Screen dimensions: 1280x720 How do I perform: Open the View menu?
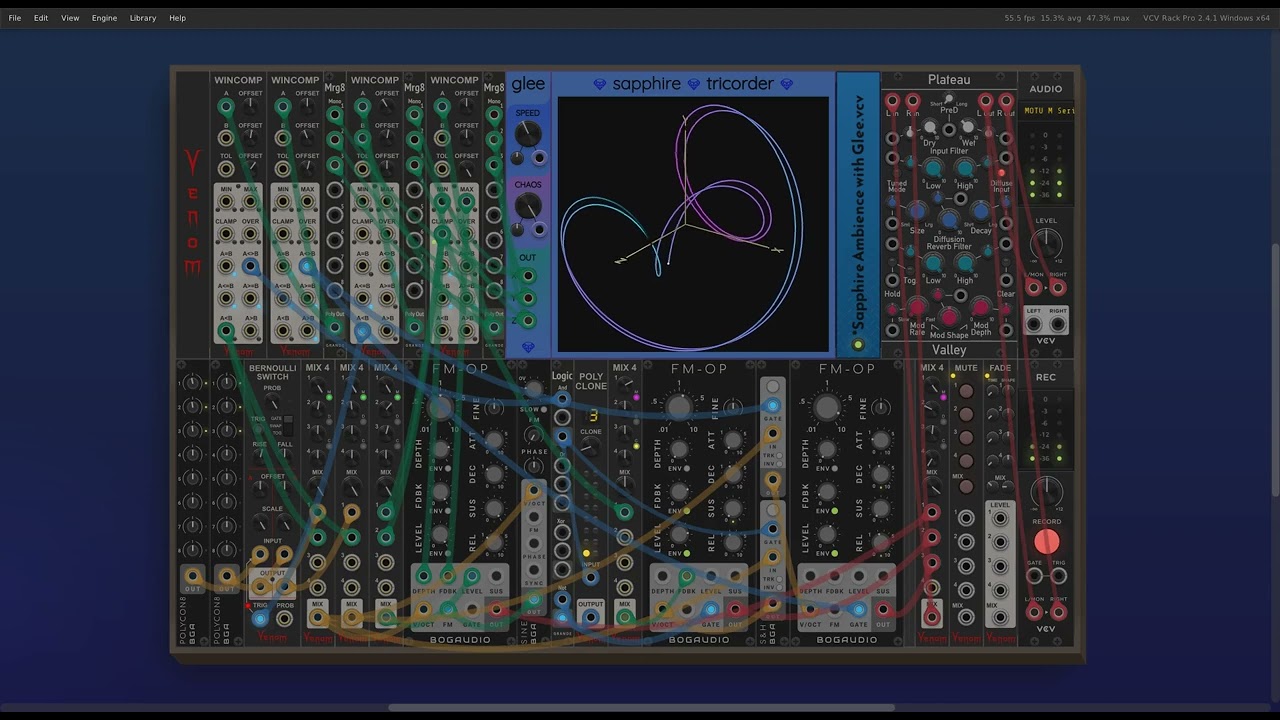pos(70,18)
